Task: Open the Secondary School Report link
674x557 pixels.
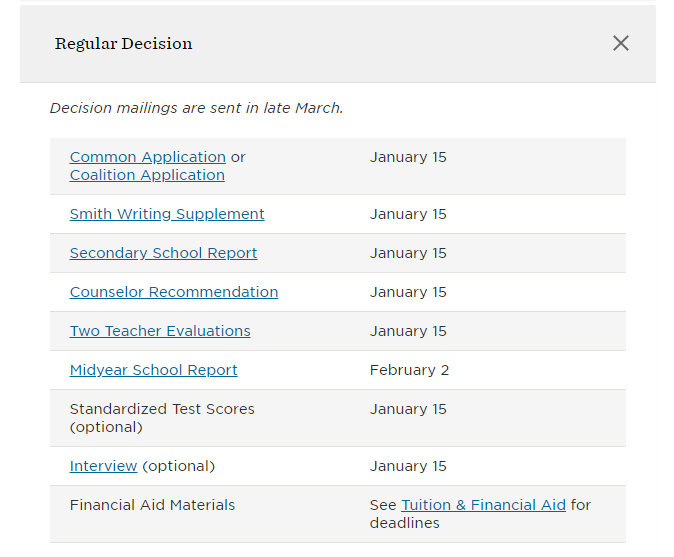Action: [x=163, y=253]
